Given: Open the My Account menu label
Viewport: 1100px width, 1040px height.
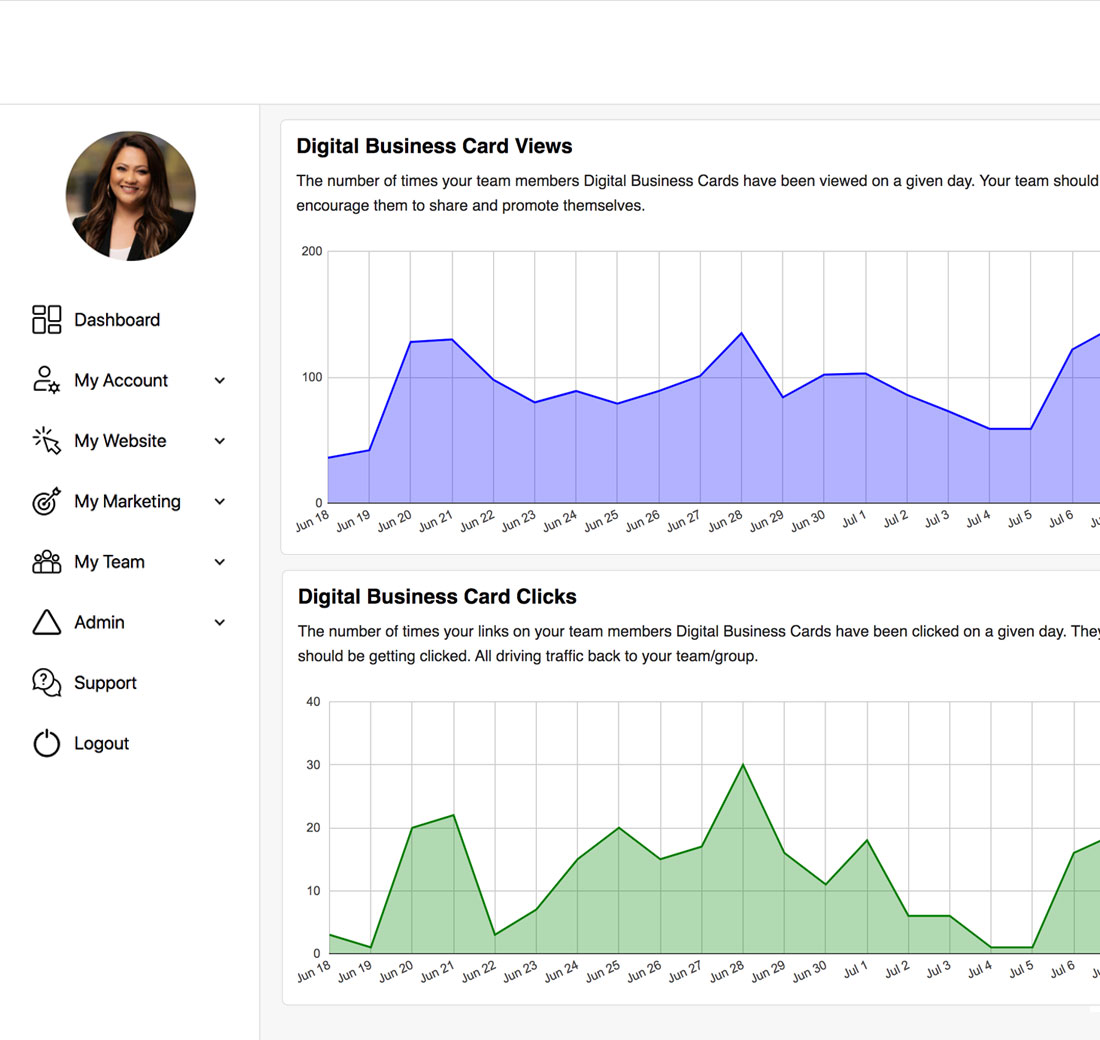Looking at the screenshot, I should tap(121, 380).
